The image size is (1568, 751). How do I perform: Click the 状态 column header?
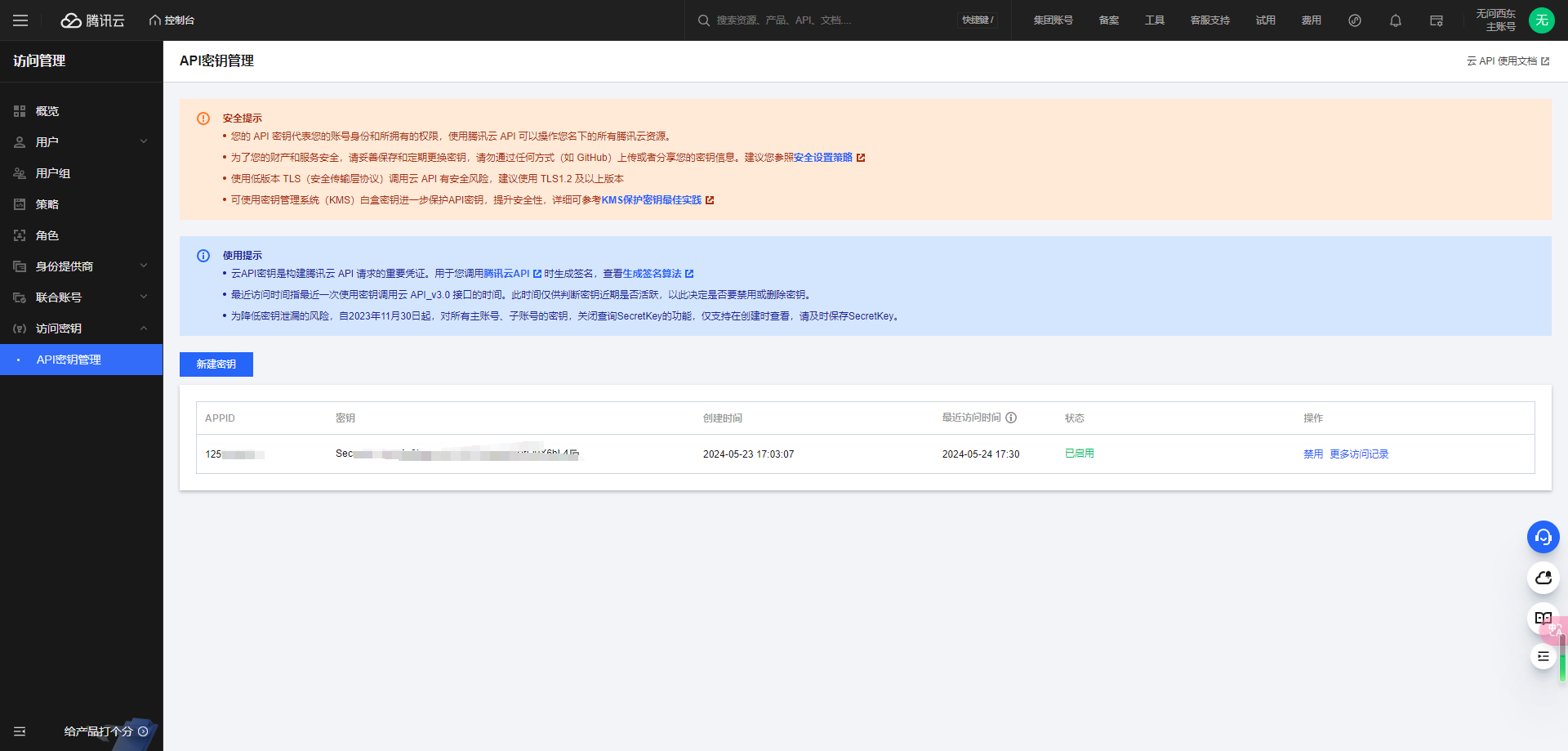1075,418
